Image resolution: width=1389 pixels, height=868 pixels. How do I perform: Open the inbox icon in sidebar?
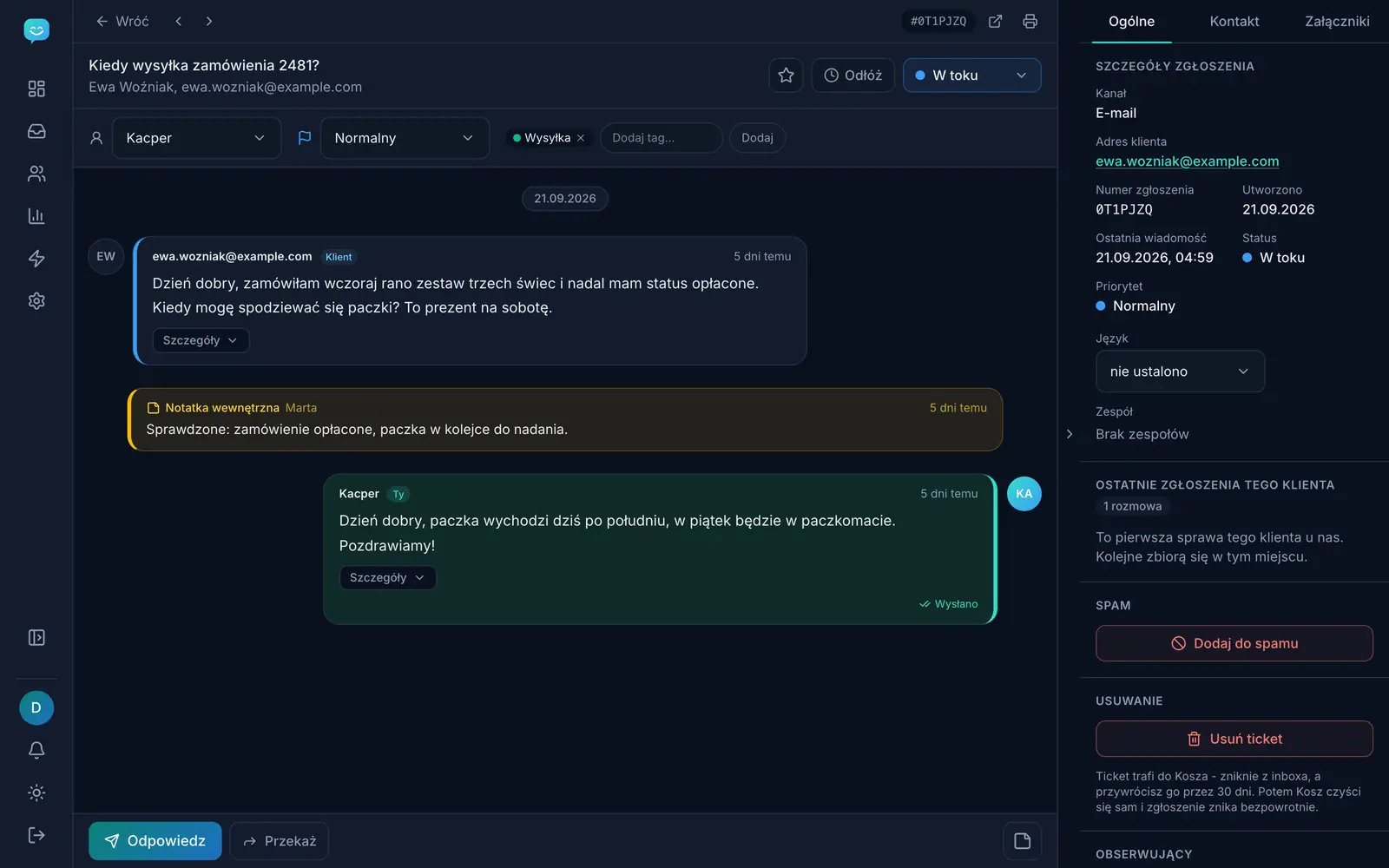click(36, 131)
